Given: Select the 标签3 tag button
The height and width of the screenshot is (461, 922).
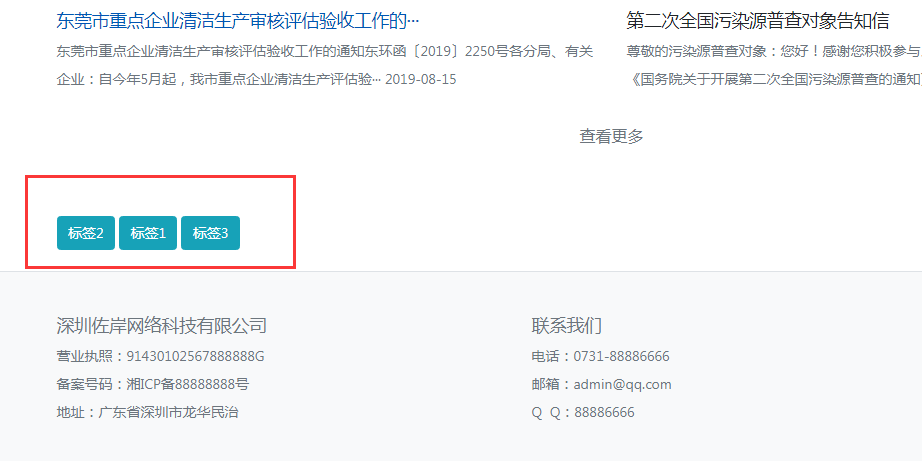Looking at the screenshot, I should tap(210, 233).
